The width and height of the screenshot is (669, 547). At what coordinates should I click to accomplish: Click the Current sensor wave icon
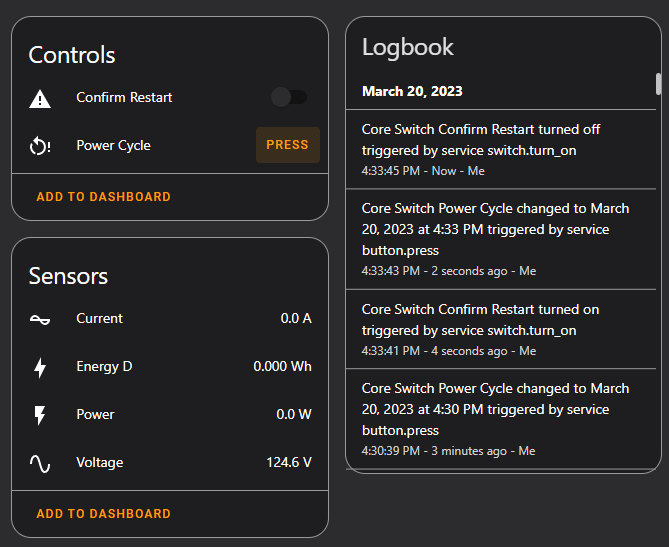click(x=40, y=319)
